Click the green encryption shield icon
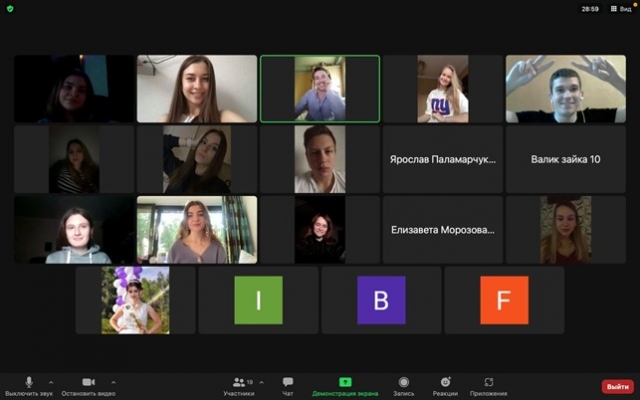640x400 pixels. click(10, 9)
